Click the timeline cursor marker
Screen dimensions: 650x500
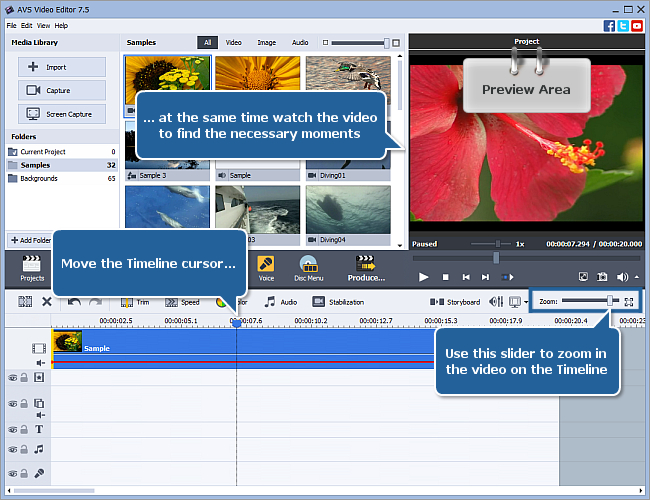pos(236,323)
